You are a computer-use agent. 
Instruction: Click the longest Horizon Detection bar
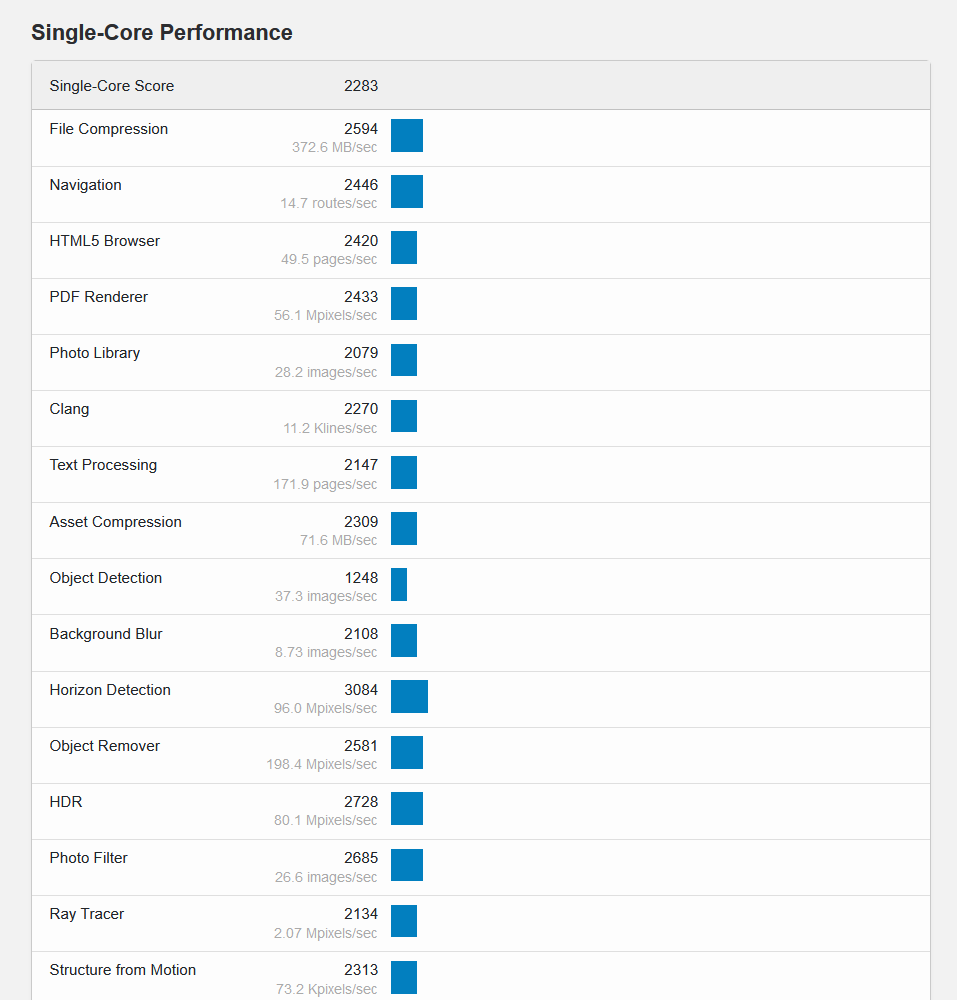[409, 697]
